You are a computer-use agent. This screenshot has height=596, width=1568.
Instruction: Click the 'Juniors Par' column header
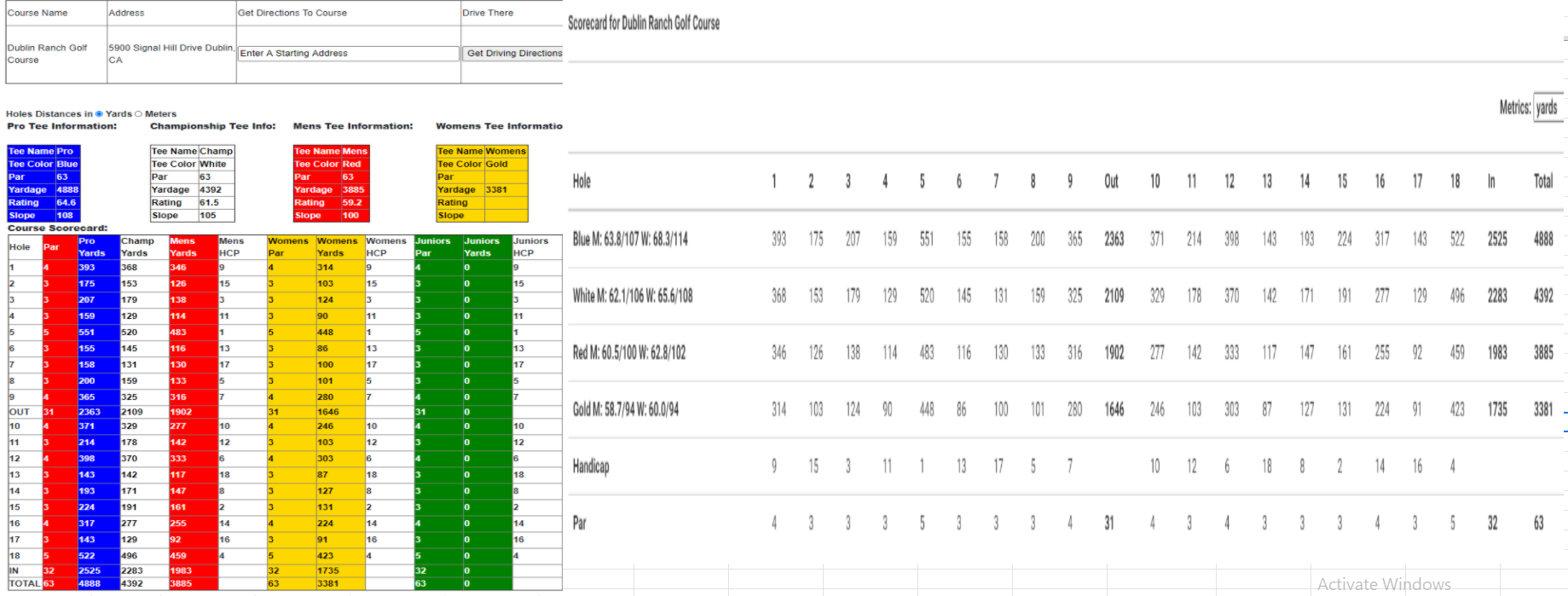tap(438, 247)
